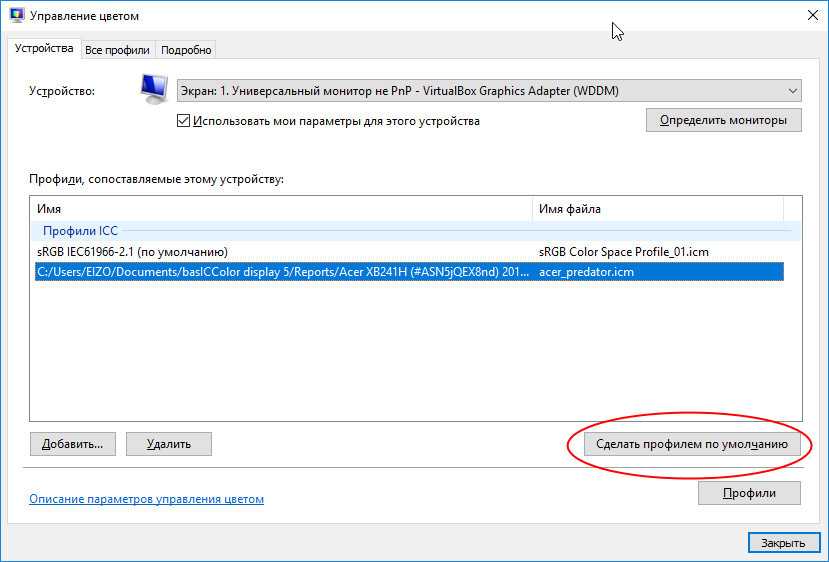Click the Закрыть button
Viewport: 829px width, 562px height.
[776, 543]
